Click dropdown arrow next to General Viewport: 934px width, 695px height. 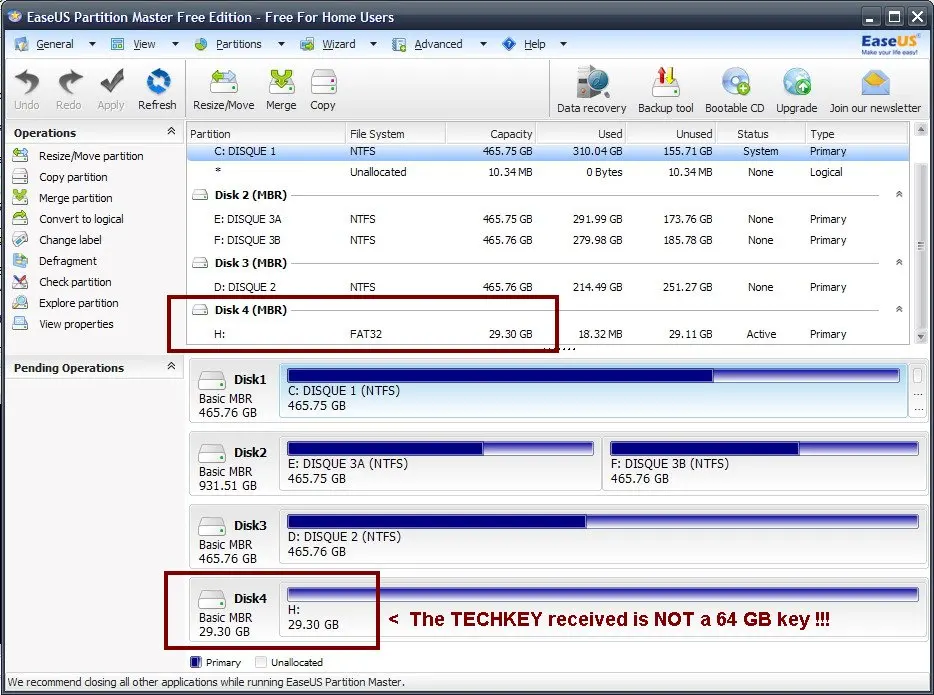92,44
